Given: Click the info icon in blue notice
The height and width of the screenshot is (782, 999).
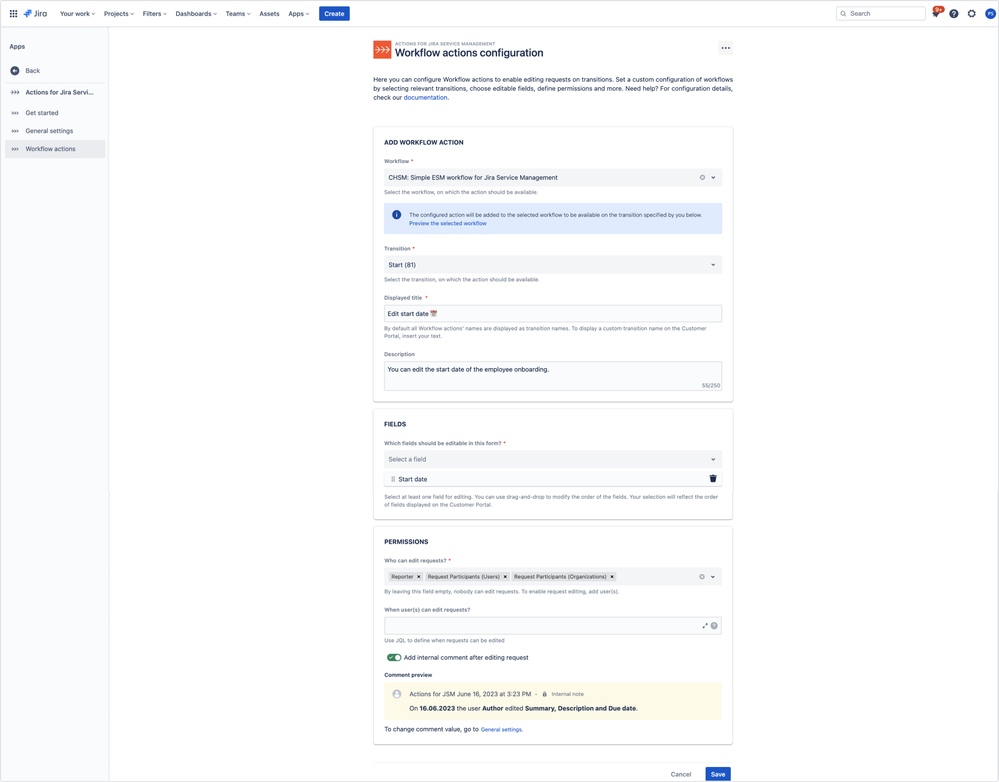Looking at the screenshot, I should [x=396, y=215].
